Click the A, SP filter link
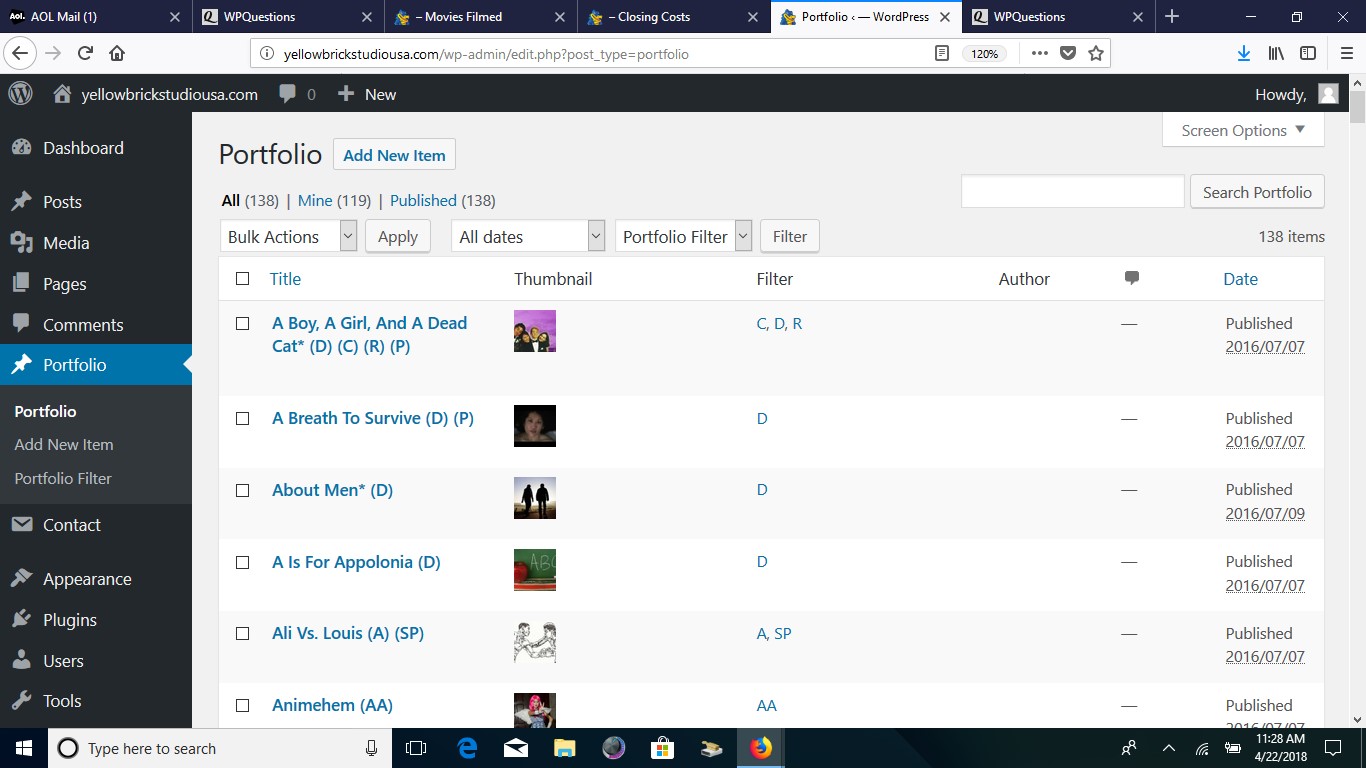The width and height of the screenshot is (1366, 768). click(773, 633)
